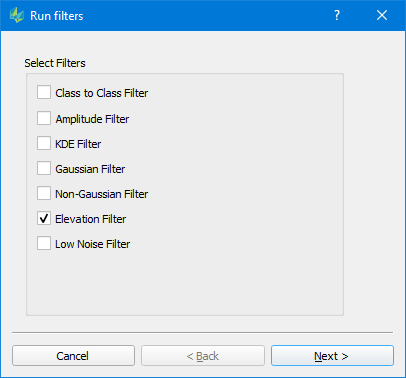
Task: Tick the Amplitude Filter checkbox
Action: (x=44, y=118)
